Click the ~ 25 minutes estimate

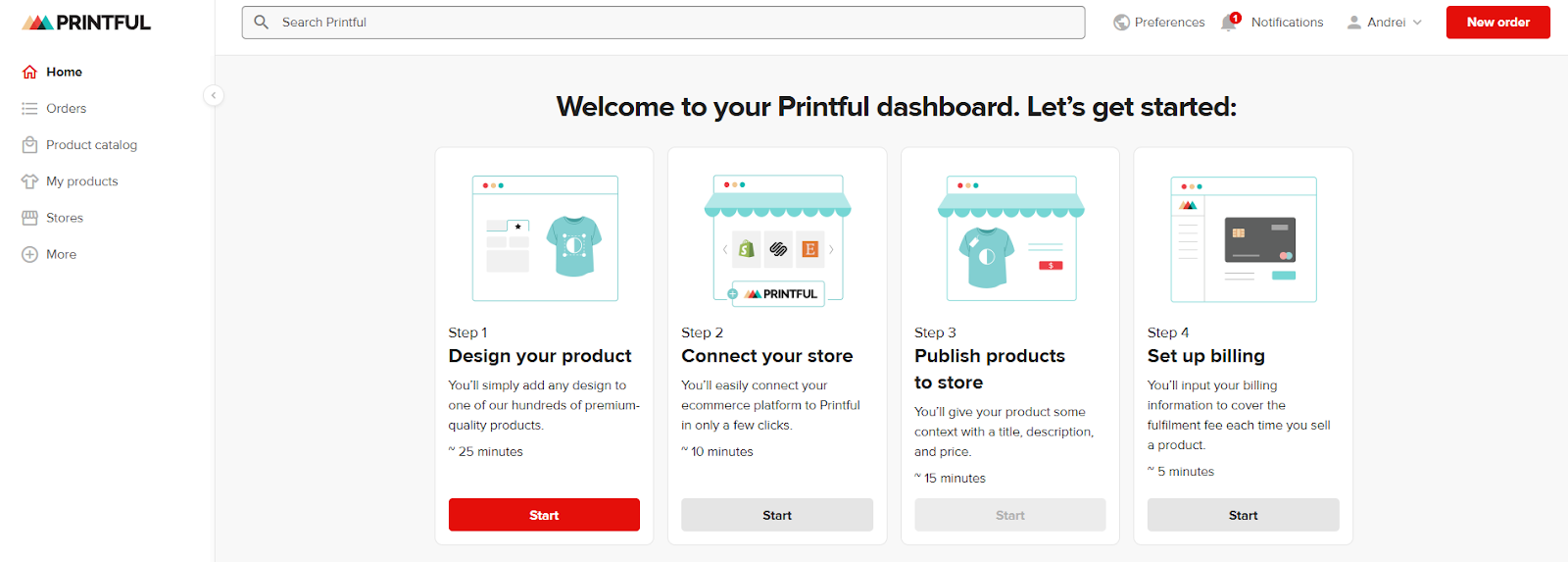click(x=486, y=452)
